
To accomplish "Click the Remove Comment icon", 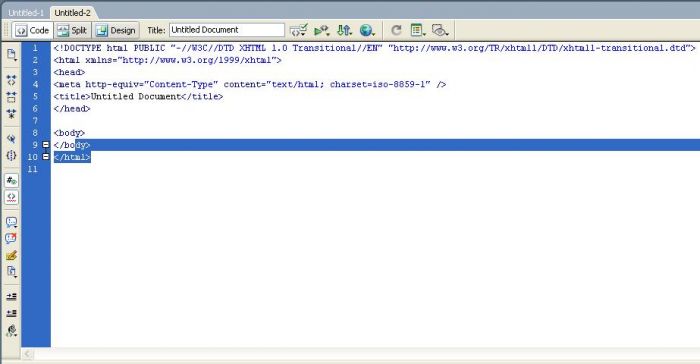I will coord(12,238).
